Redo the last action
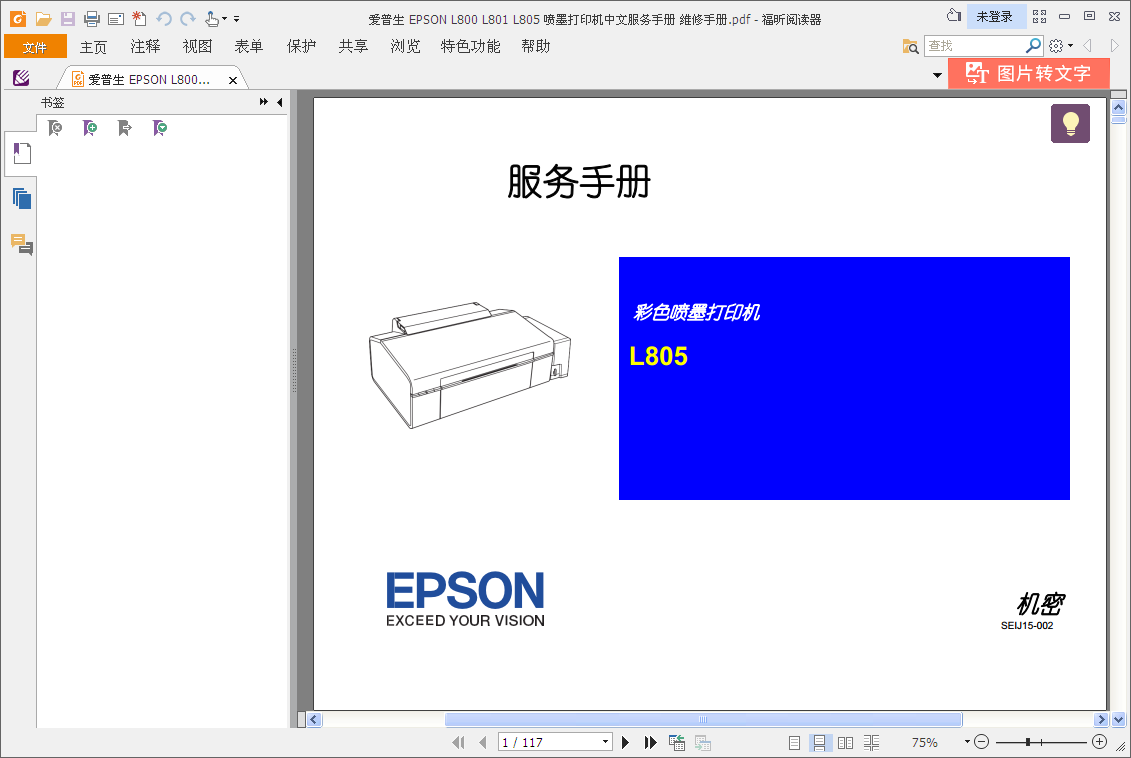This screenshot has width=1131, height=758. 188,19
